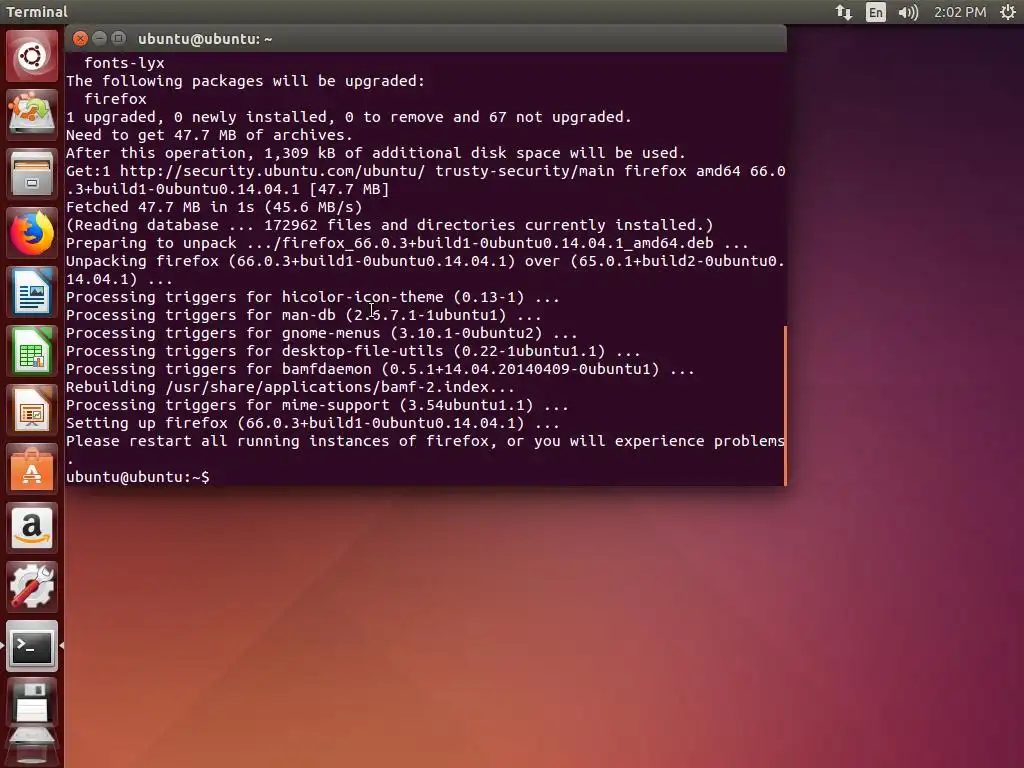Maximize the ubuntu@ubuntu terminal window
Screen dimensions: 1024x768
(x=118, y=39)
